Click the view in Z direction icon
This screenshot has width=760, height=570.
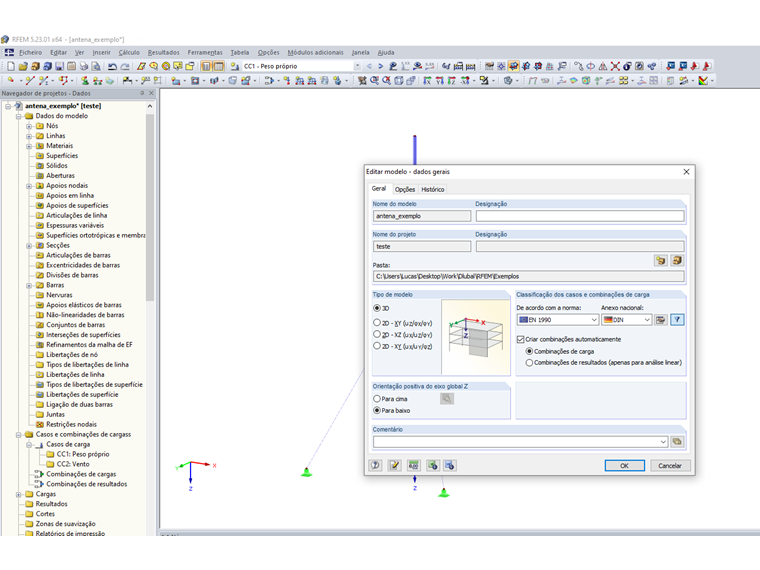[452, 80]
